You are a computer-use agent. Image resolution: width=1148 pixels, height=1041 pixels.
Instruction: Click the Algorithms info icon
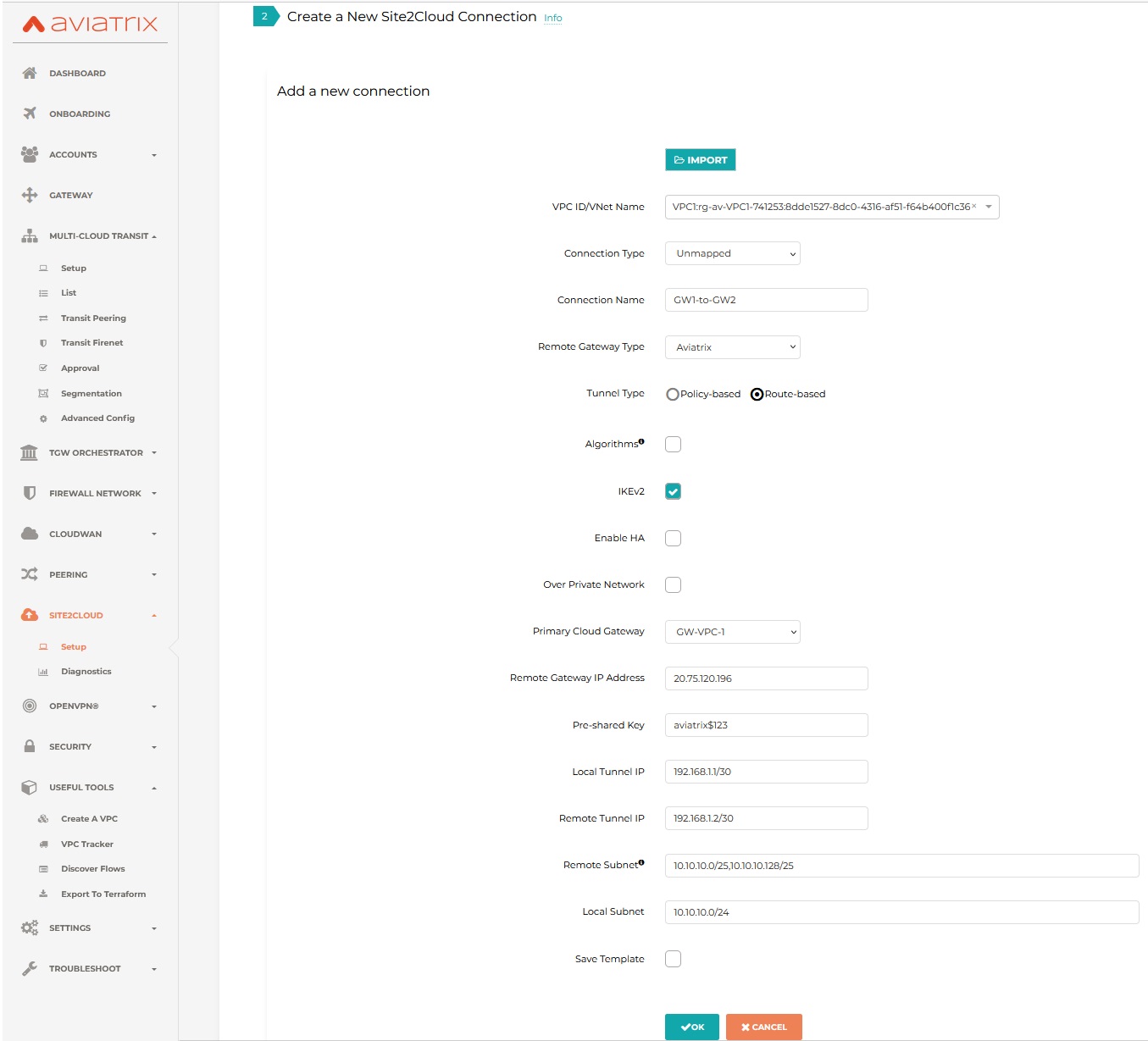pyautogui.click(x=641, y=441)
